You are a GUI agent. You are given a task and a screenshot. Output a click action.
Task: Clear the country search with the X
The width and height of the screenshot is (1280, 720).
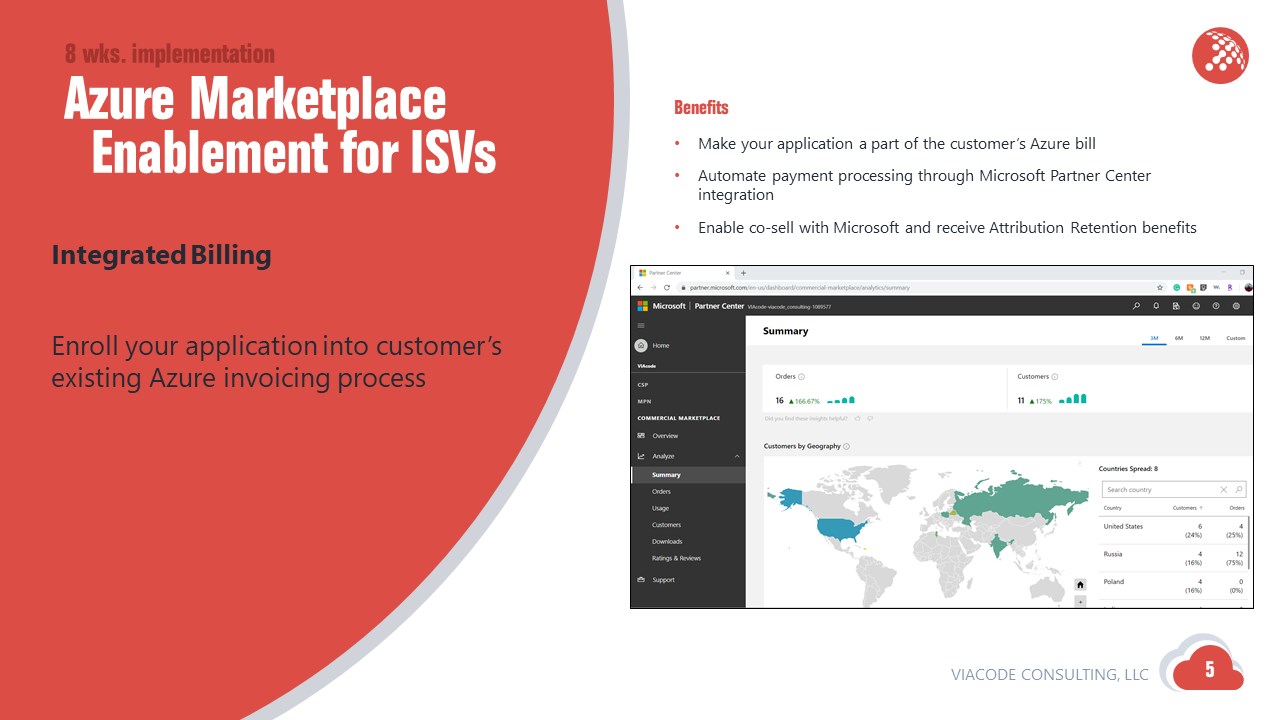click(1223, 490)
